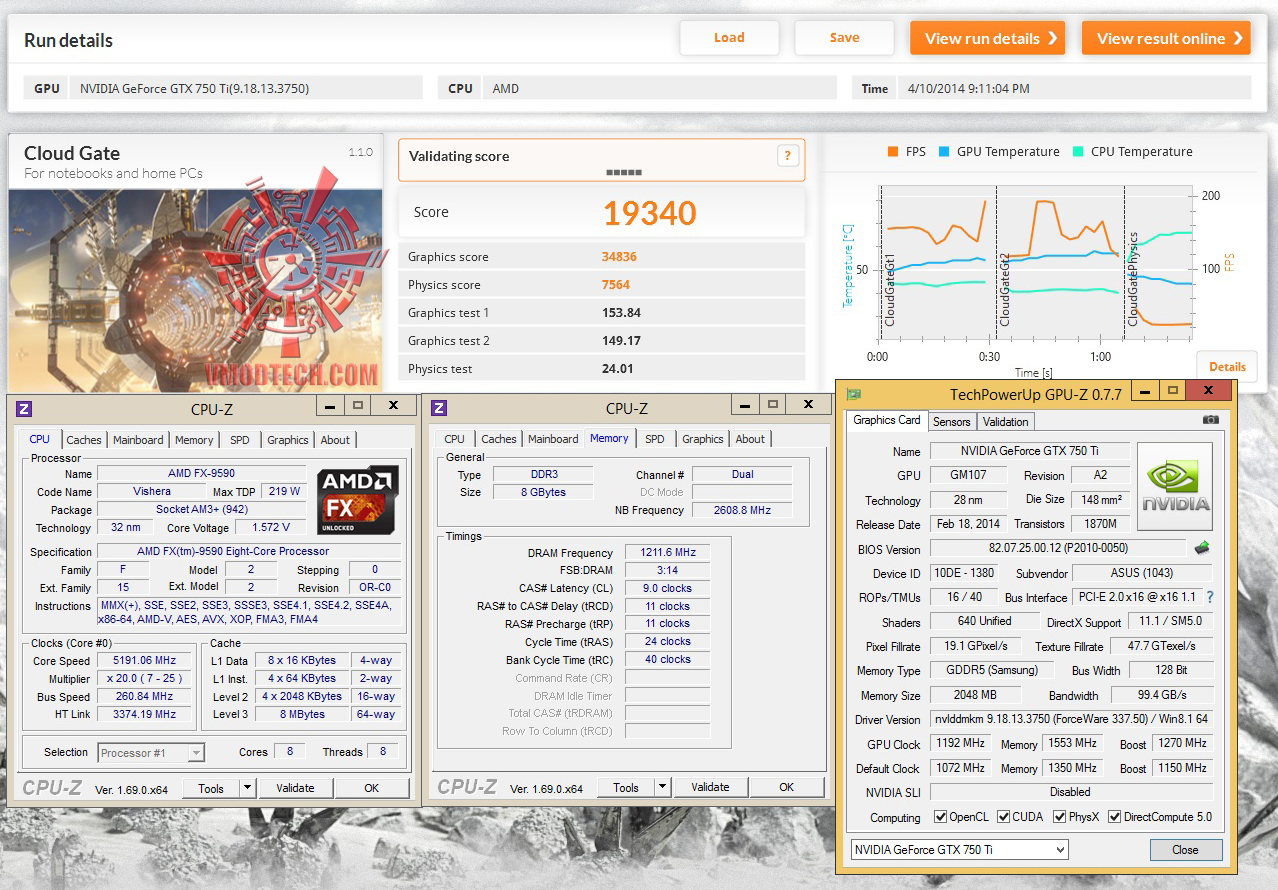Click OK in the Memory-tab CPU-Z window
The image size is (1278, 890).
(787, 787)
